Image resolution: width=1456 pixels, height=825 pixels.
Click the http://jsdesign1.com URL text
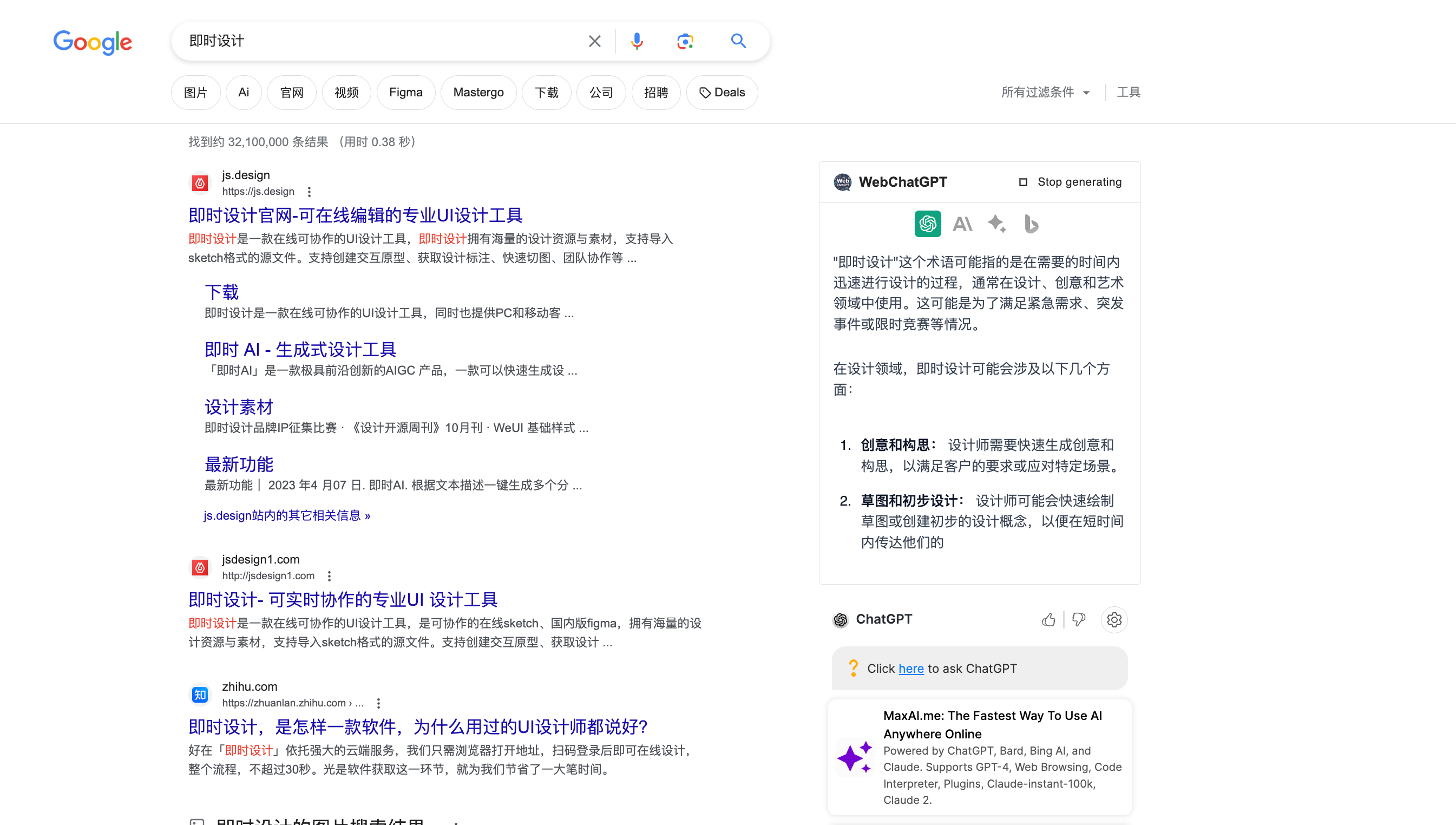coord(268,576)
